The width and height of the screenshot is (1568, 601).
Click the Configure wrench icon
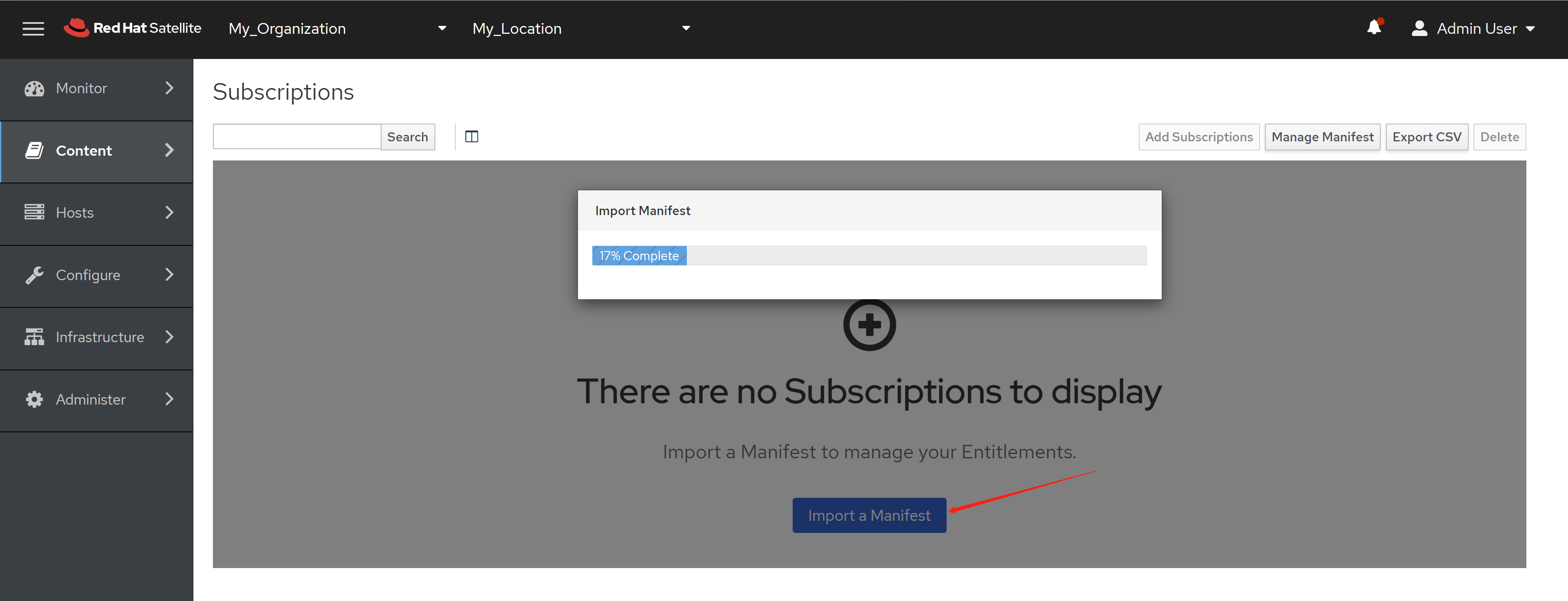coord(34,275)
